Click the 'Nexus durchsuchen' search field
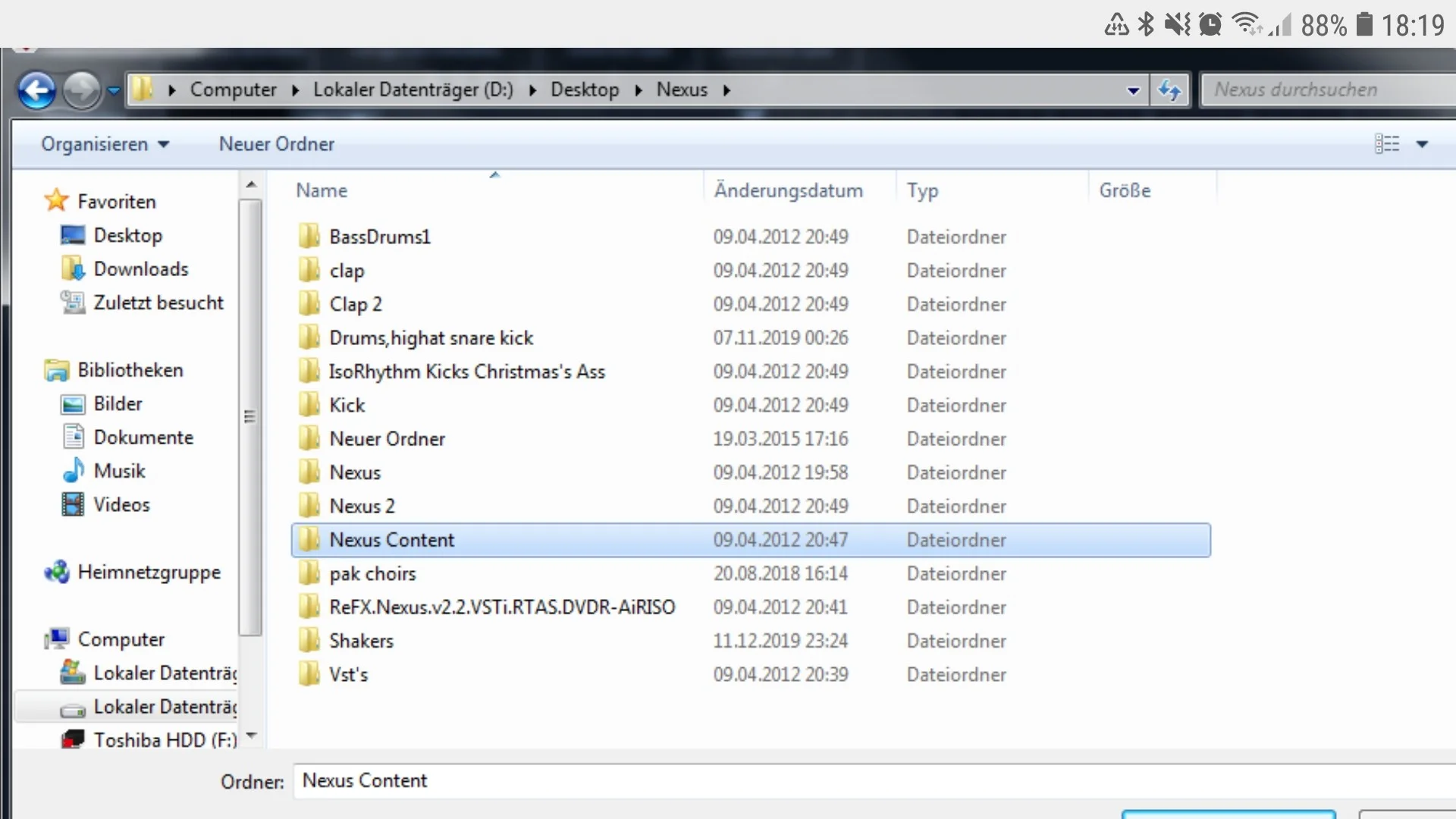This screenshot has width=1456, height=819. (x=1327, y=89)
